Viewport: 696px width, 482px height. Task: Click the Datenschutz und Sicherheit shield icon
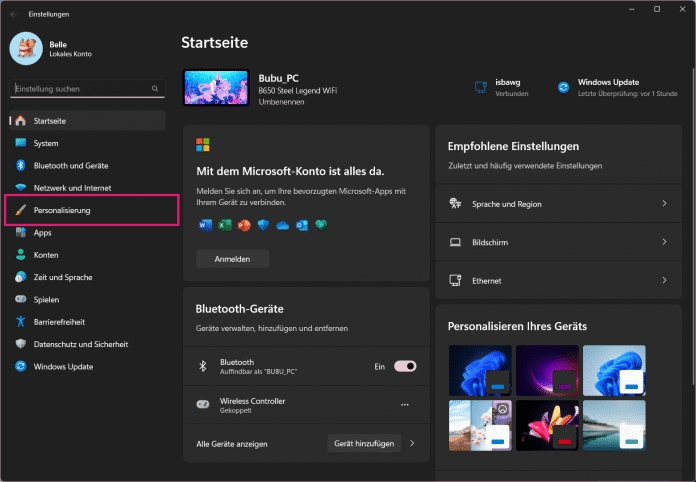[x=20, y=344]
